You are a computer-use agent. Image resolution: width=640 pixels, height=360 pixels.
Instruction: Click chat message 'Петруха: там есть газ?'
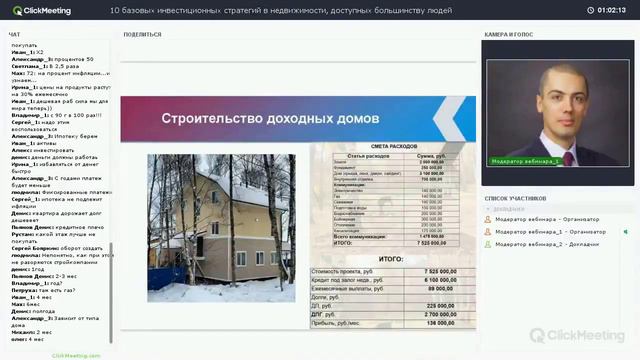click(x=43, y=290)
